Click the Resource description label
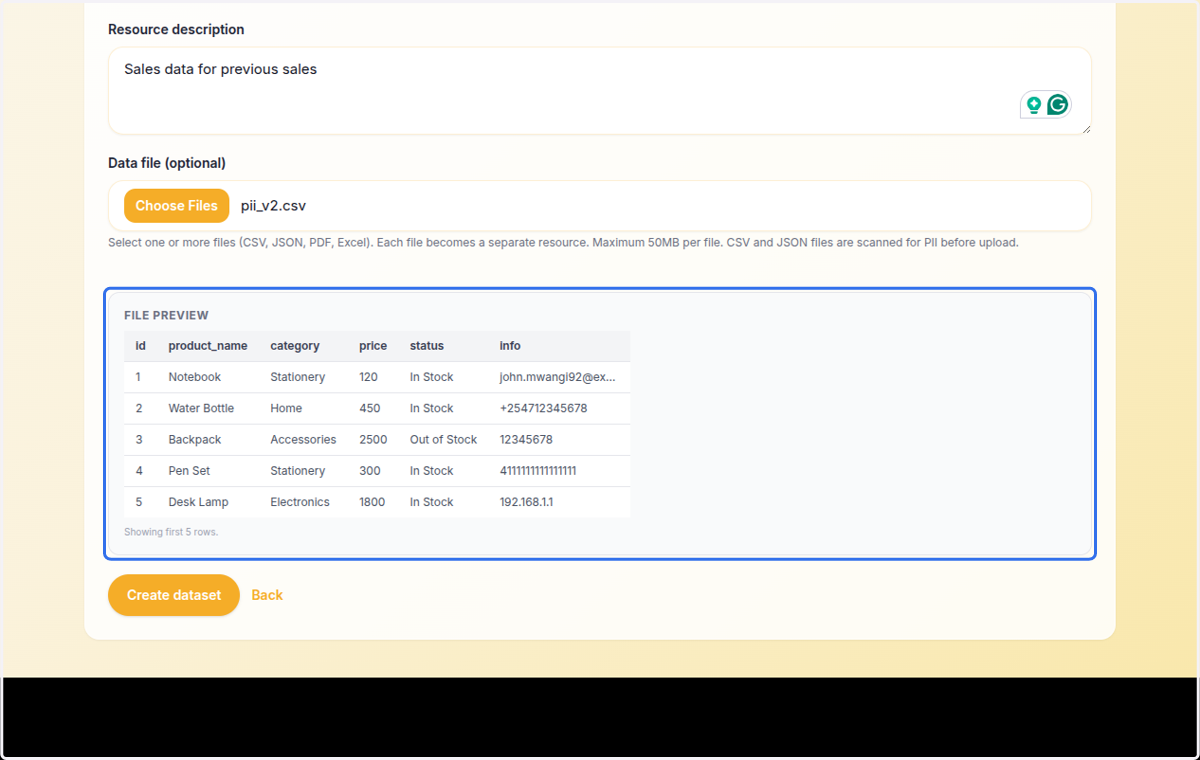1200x760 pixels. tap(176, 30)
